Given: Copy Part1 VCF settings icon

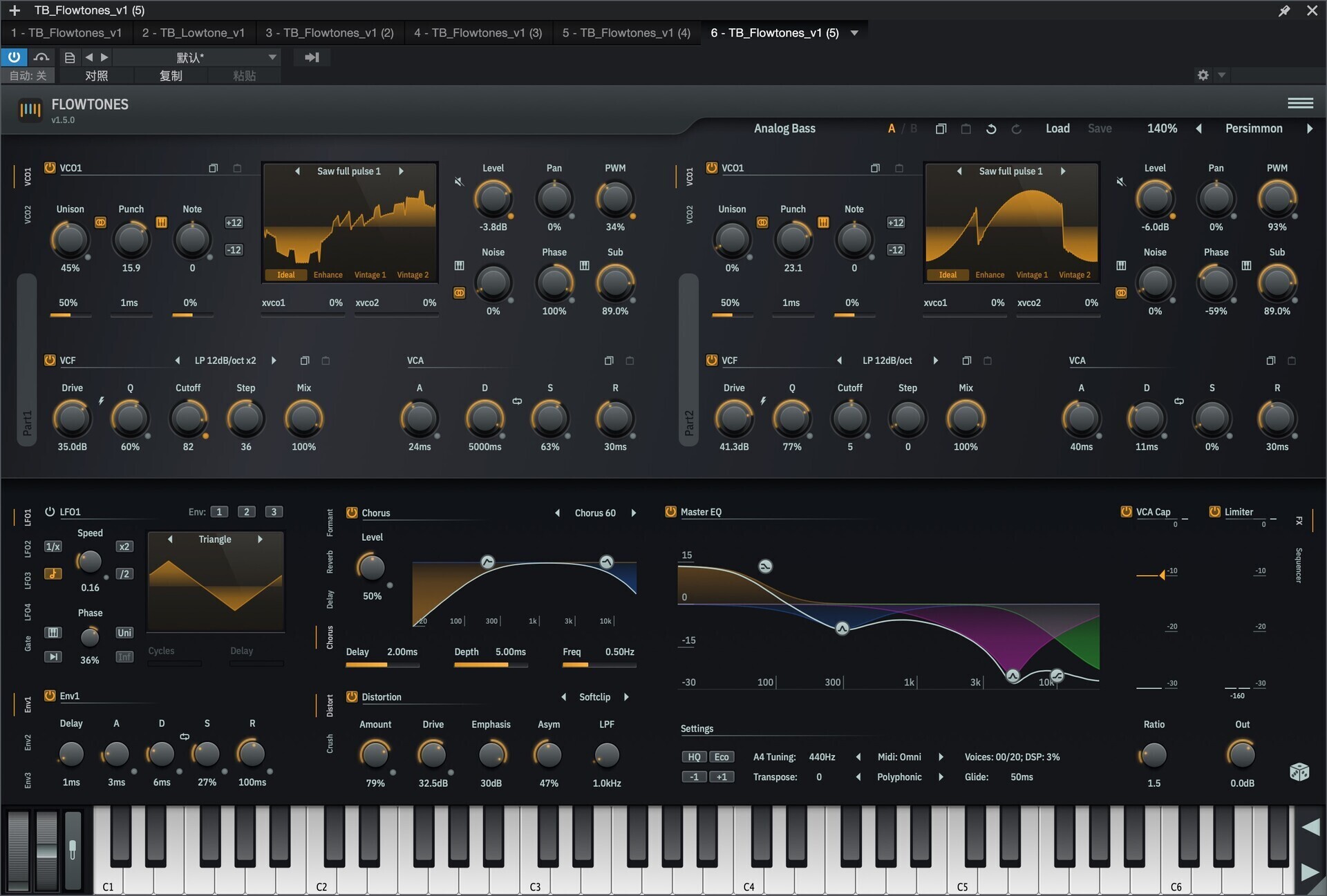Looking at the screenshot, I should 305,361.
